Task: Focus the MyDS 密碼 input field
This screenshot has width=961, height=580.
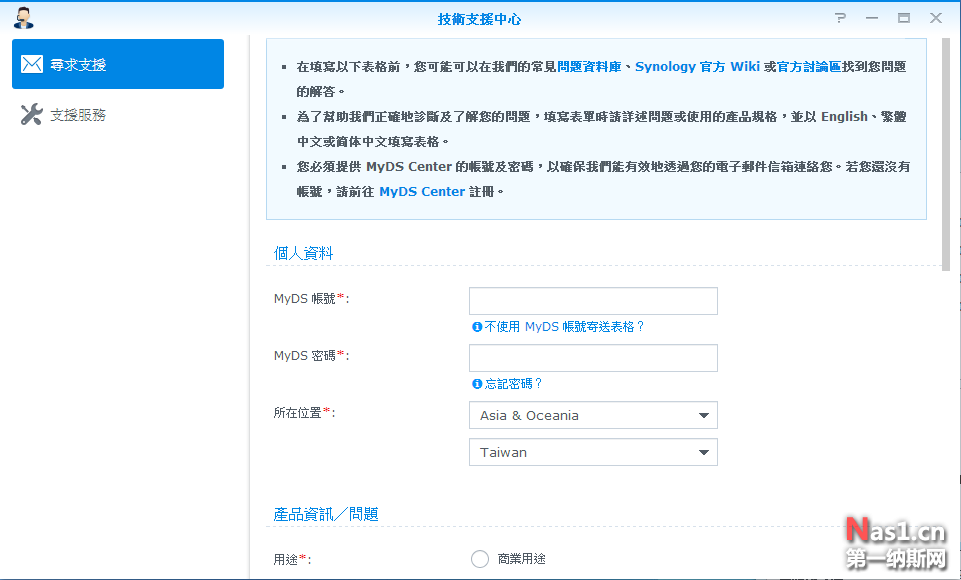Action: [593, 358]
